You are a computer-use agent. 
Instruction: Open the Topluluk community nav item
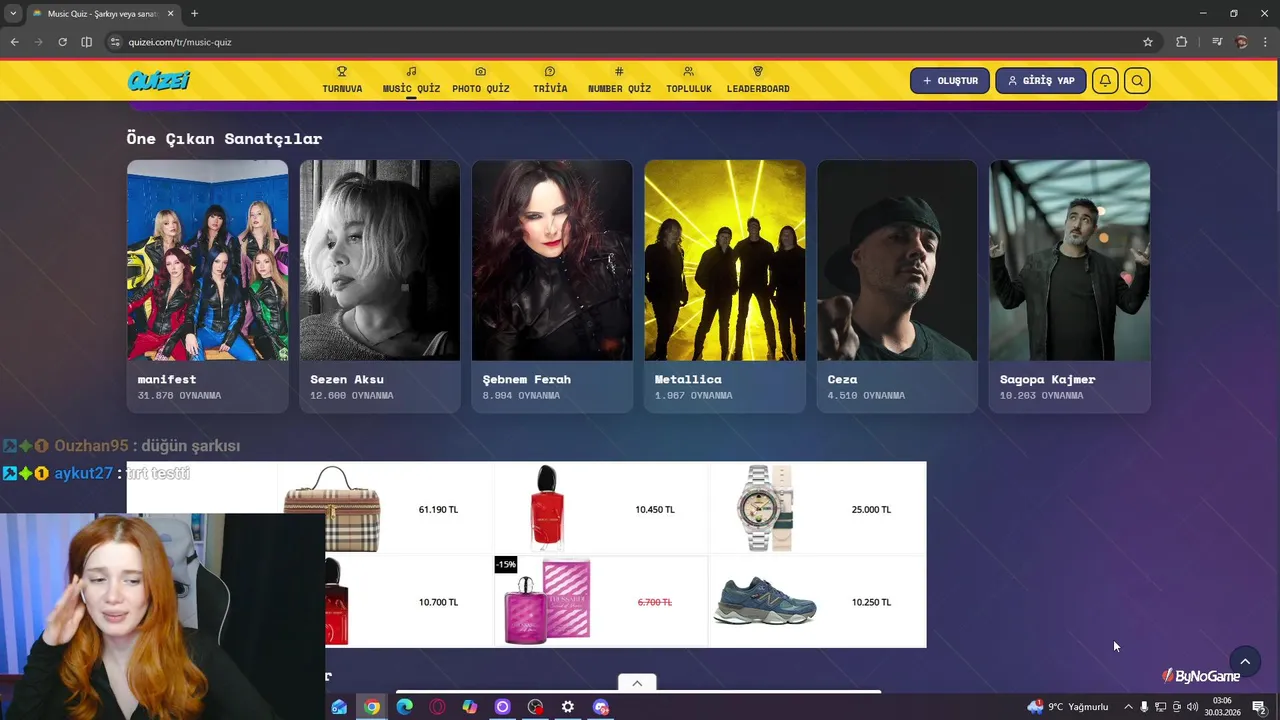pyautogui.click(x=689, y=80)
